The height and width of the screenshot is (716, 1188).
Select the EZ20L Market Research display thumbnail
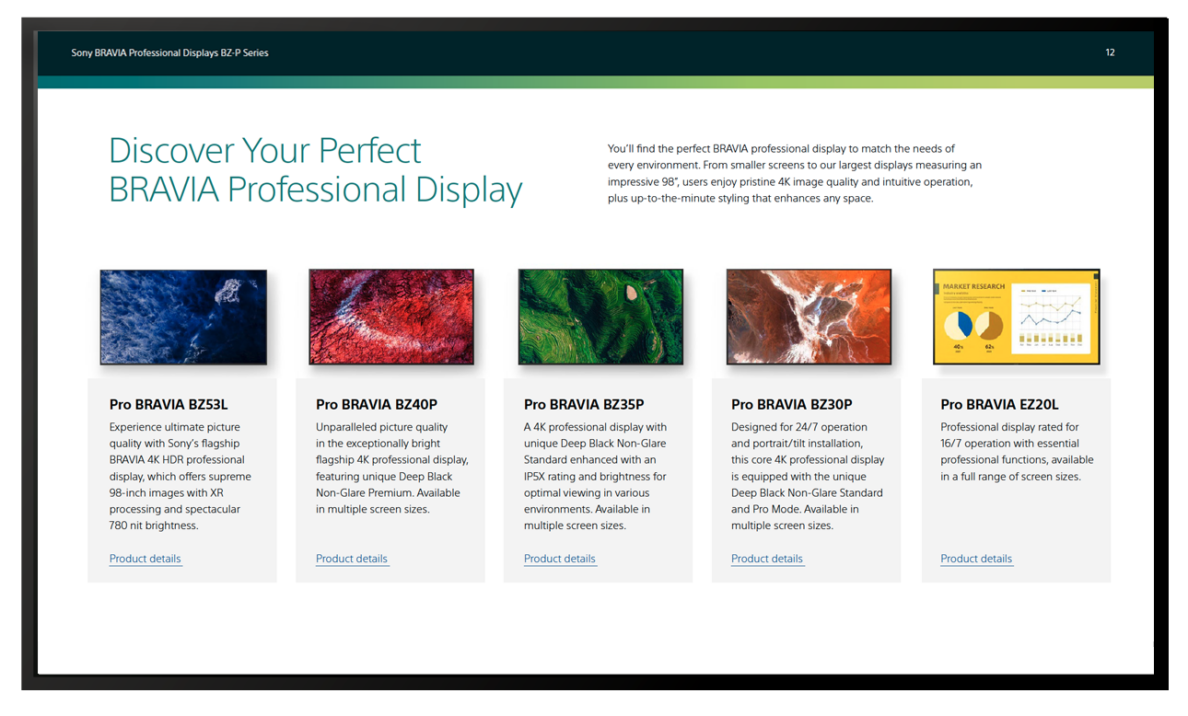click(x=1015, y=315)
